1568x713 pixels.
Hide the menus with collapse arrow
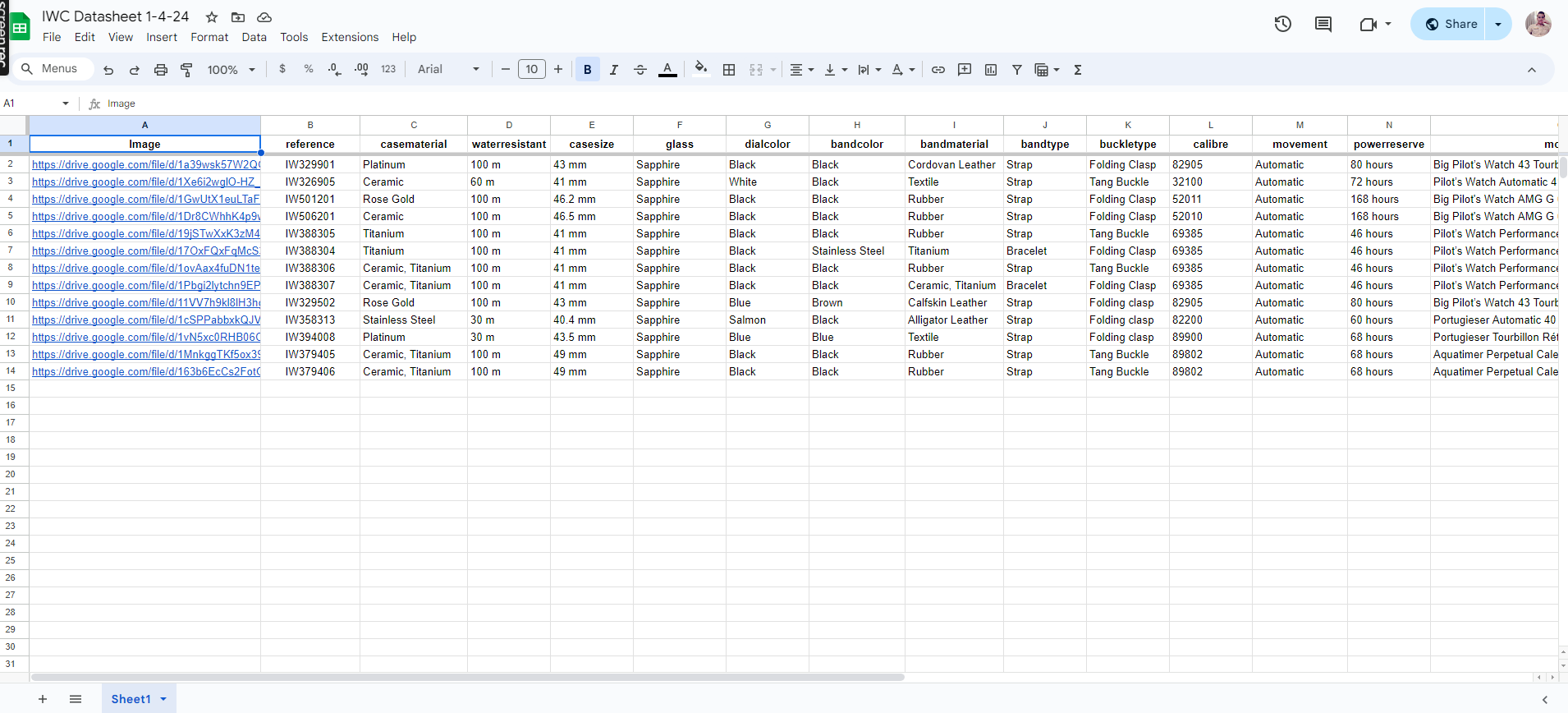point(1532,70)
